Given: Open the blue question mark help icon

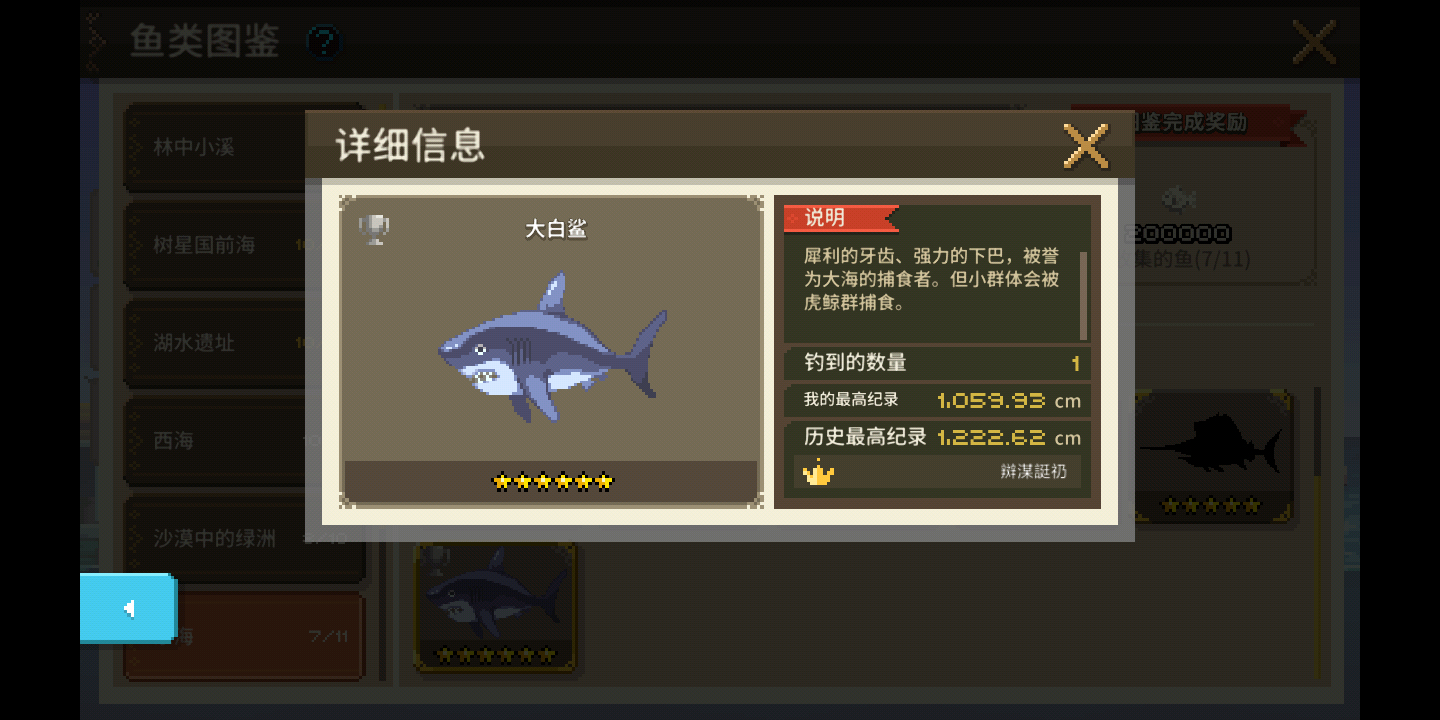Looking at the screenshot, I should pyautogui.click(x=323, y=42).
